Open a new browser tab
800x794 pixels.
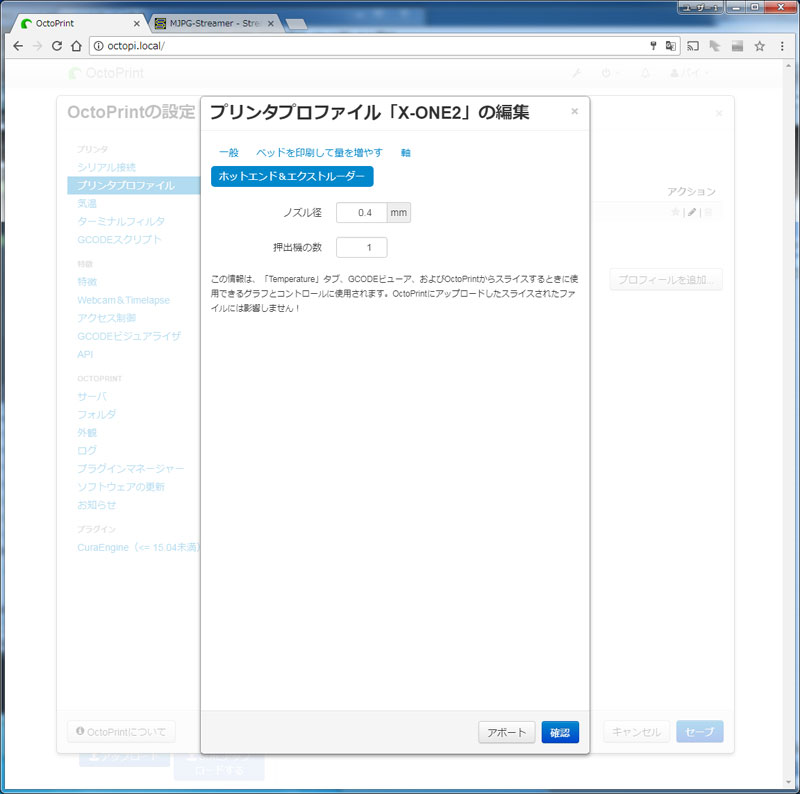click(296, 23)
